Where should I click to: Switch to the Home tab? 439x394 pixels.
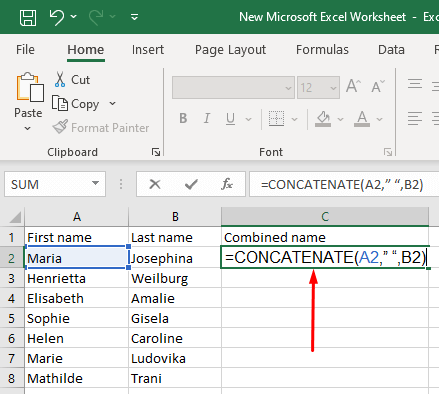pos(86,50)
